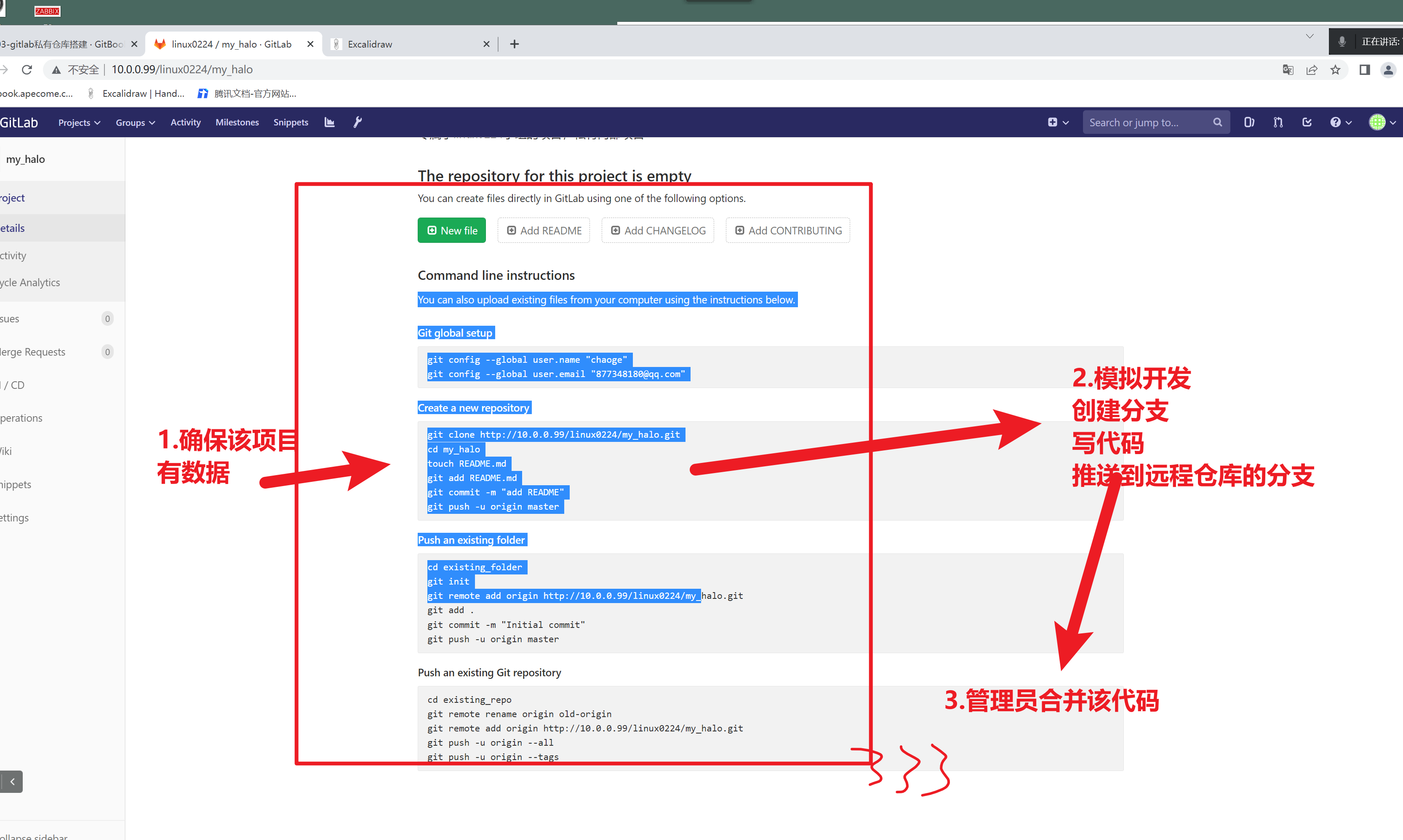Click the green New file button

pos(451,230)
